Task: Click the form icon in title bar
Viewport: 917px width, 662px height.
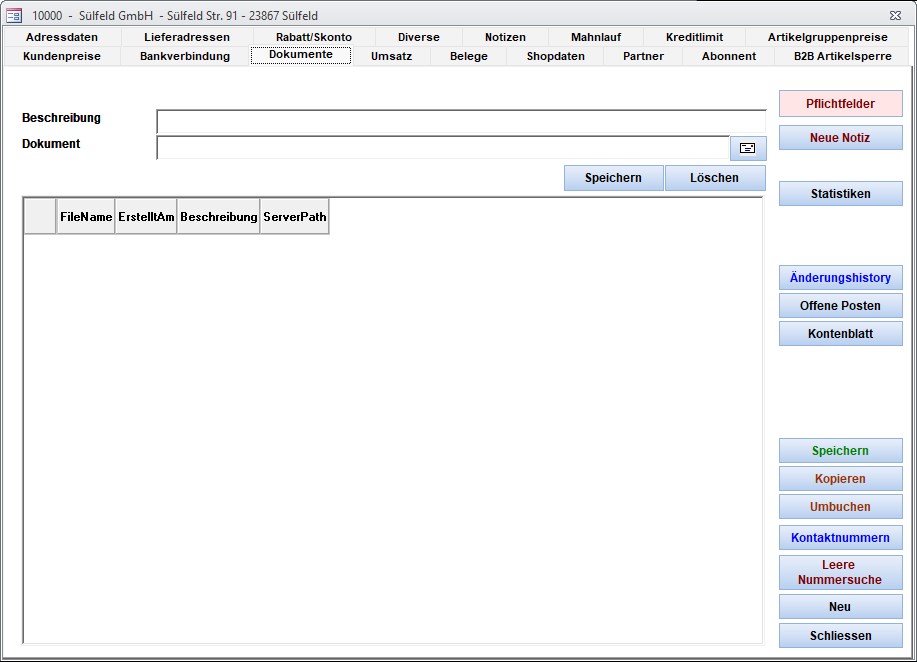Action: [14, 16]
